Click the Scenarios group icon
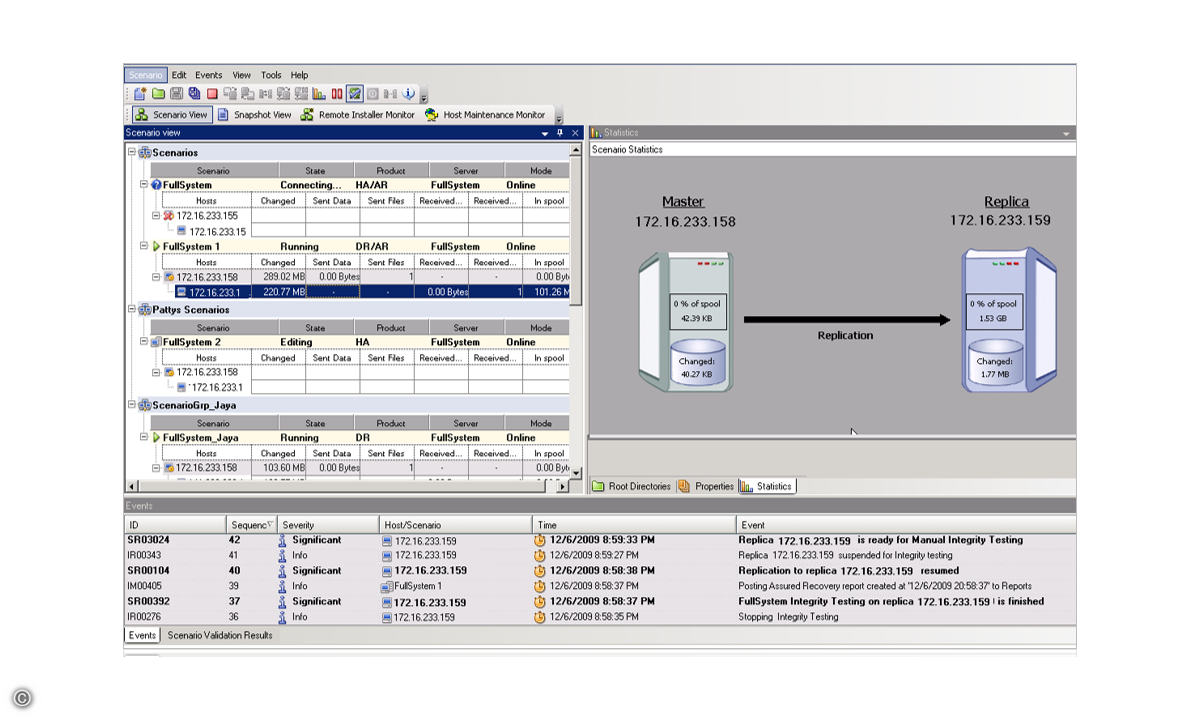The height and width of the screenshot is (720, 1200). [x=145, y=153]
